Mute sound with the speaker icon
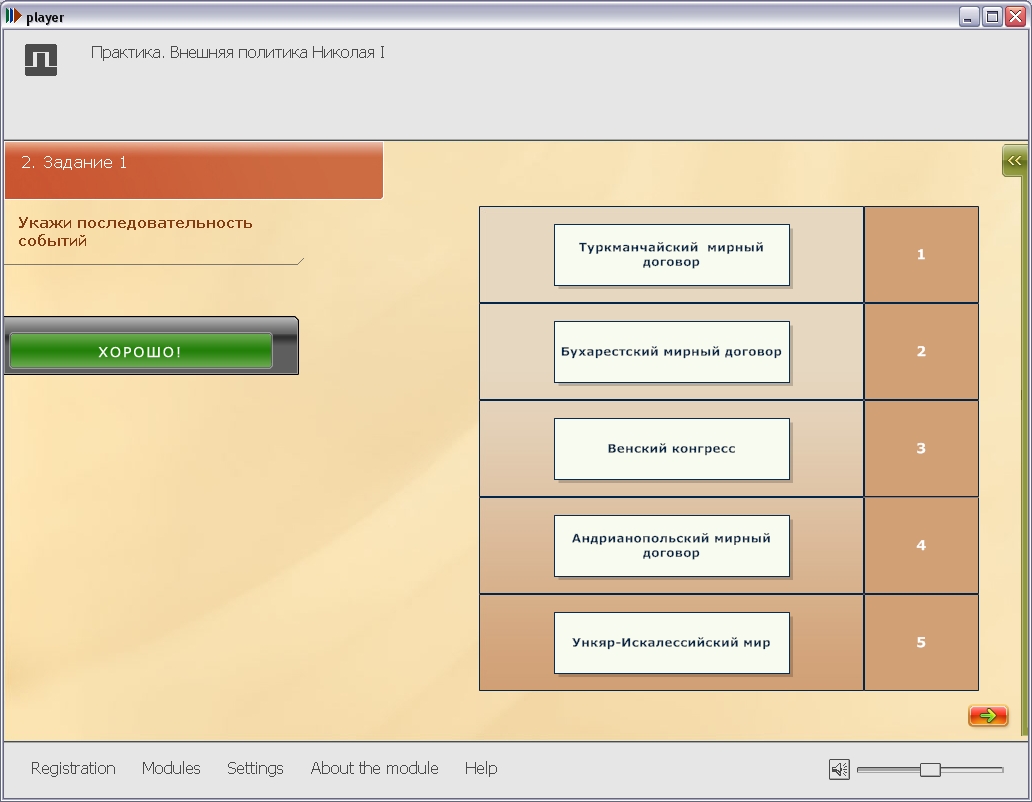 point(839,769)
